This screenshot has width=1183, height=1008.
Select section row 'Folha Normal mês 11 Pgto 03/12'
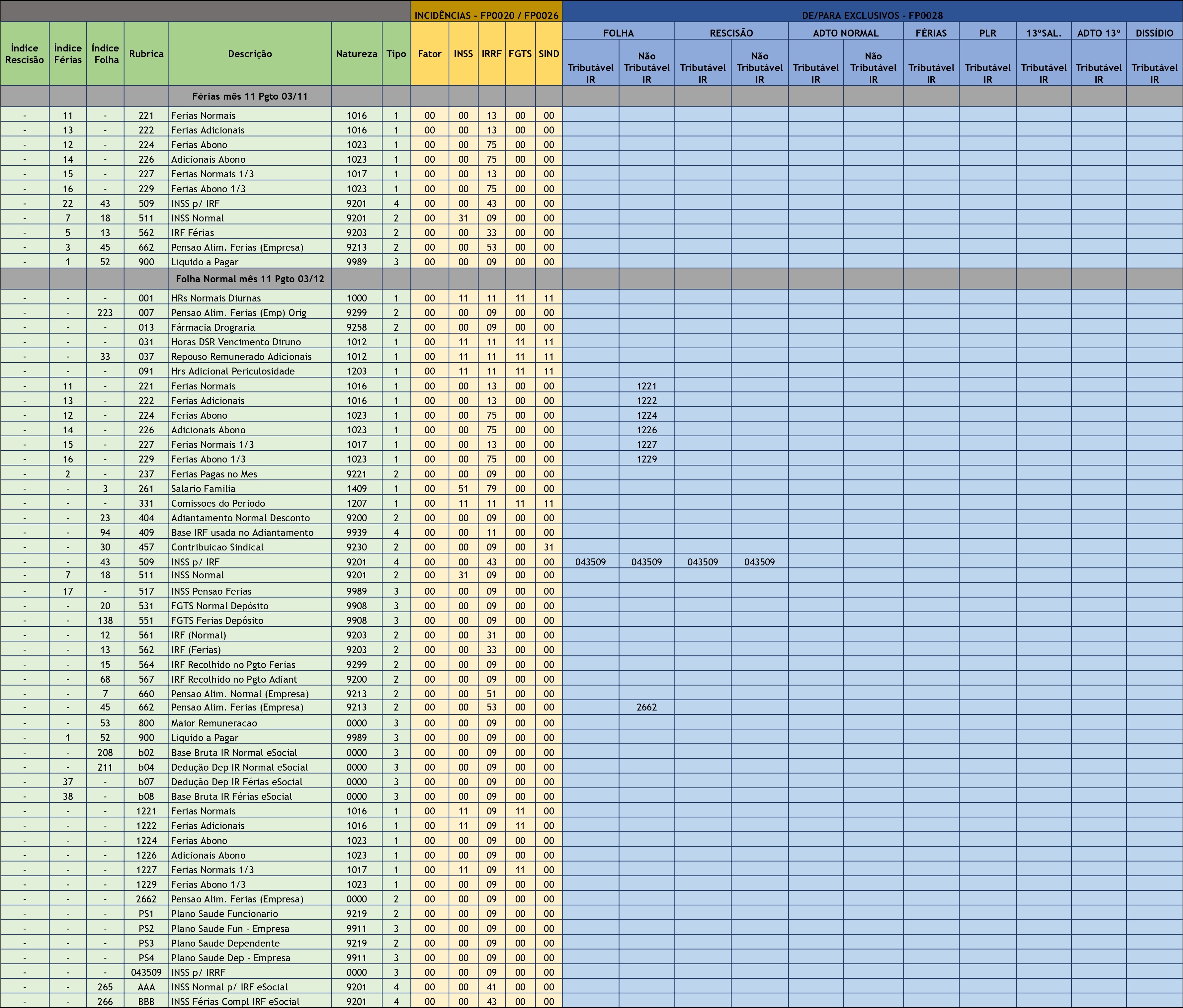[x=250, y=279]
